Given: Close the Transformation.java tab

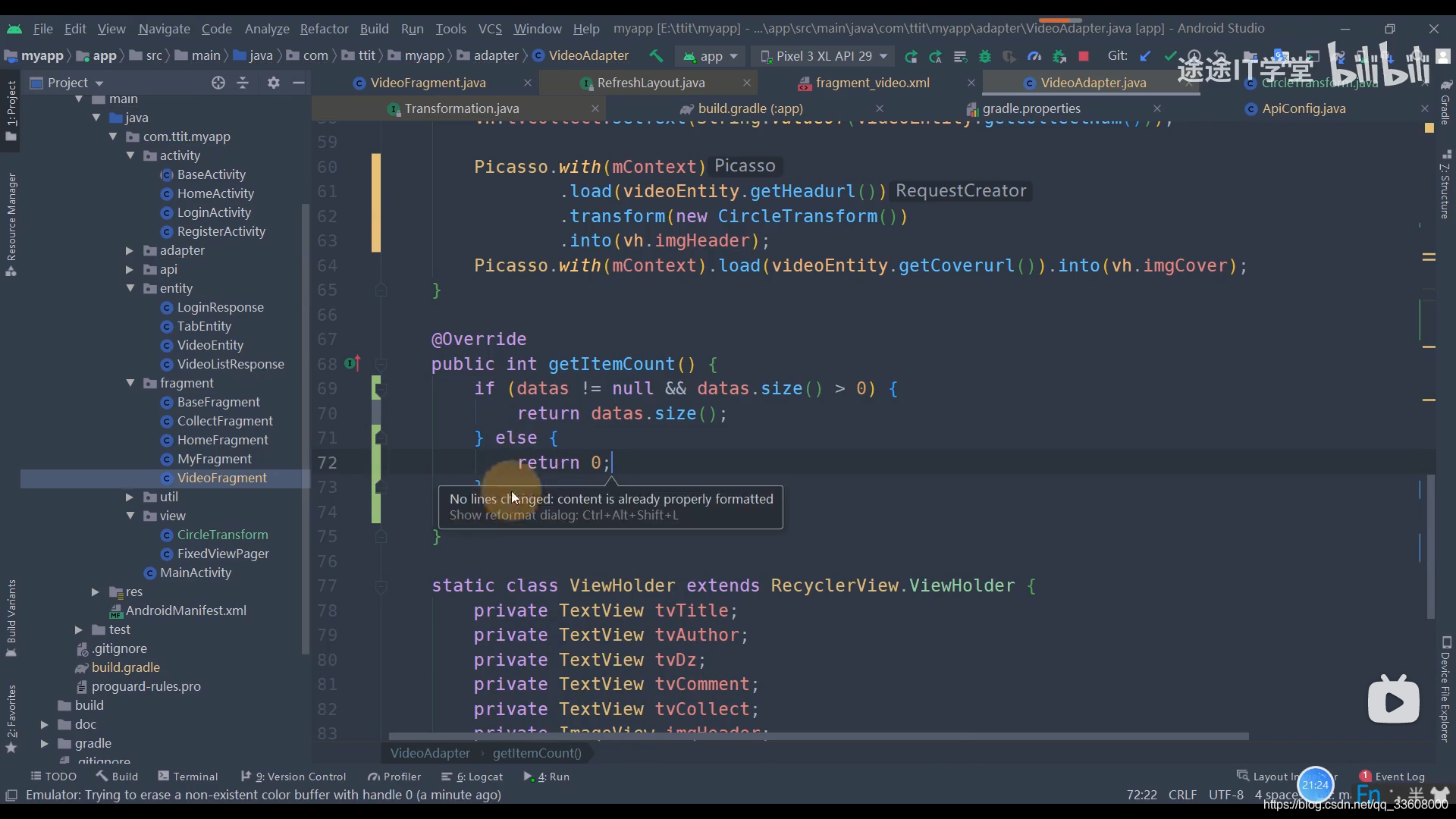Looking at the screenshot, I should click(x=595, y=108).
